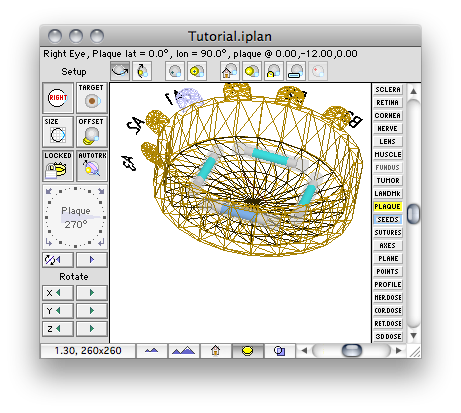Click the small mountains zoom-out icon
The width and height of the screenshot is (461, 413).
point(152,351)
